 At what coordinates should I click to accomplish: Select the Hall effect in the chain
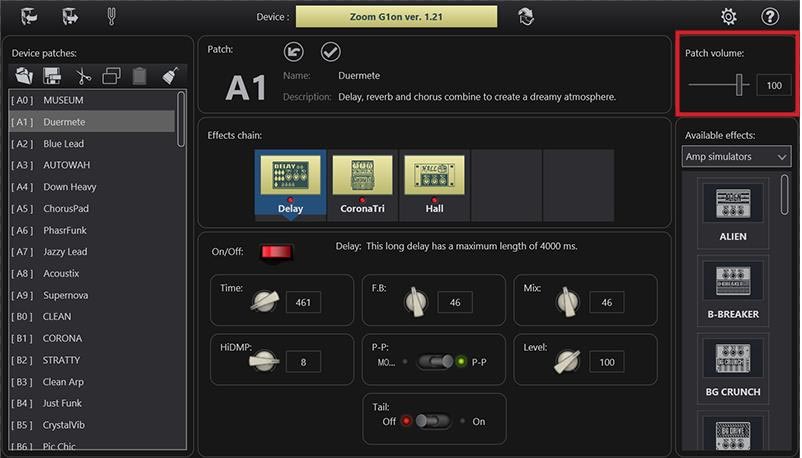point(434,185)
